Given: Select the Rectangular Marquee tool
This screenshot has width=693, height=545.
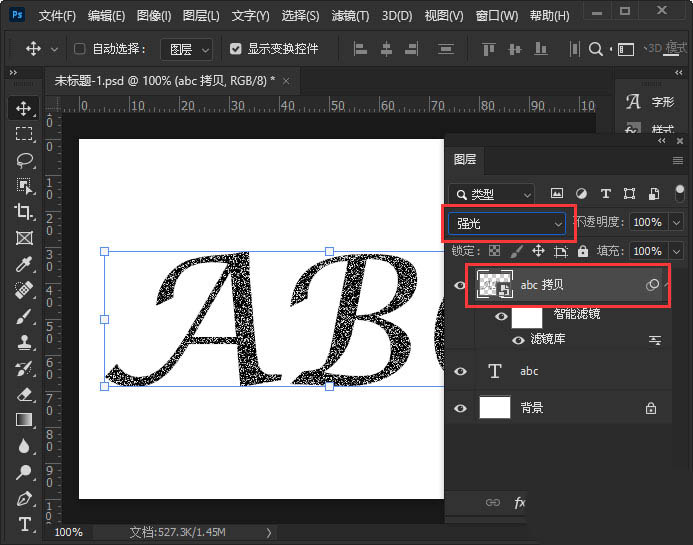Looking at the screenshot, I should click(x=24, y=134).
